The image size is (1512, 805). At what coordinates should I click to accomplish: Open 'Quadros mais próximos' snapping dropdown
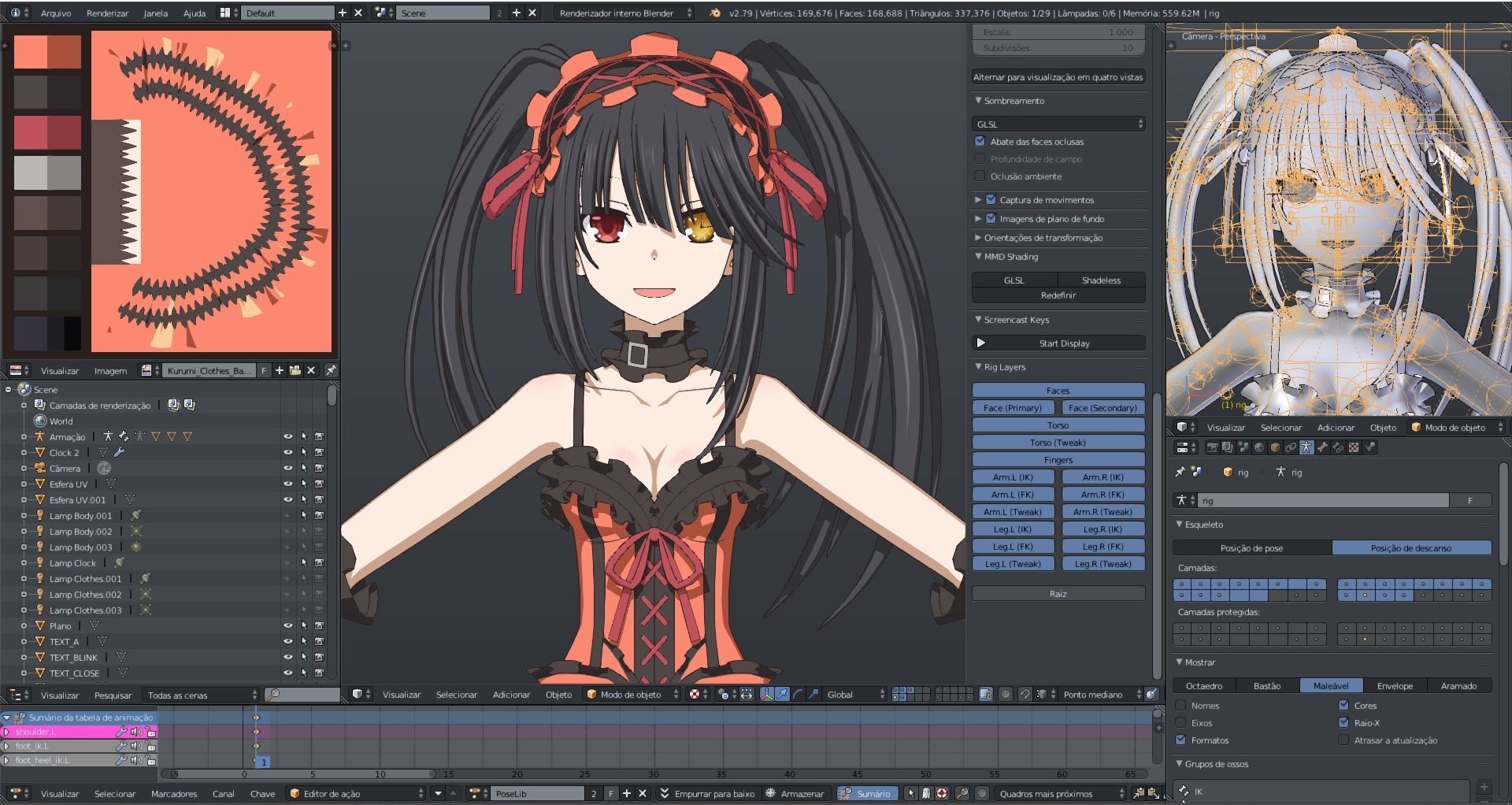click(1061, 793)
